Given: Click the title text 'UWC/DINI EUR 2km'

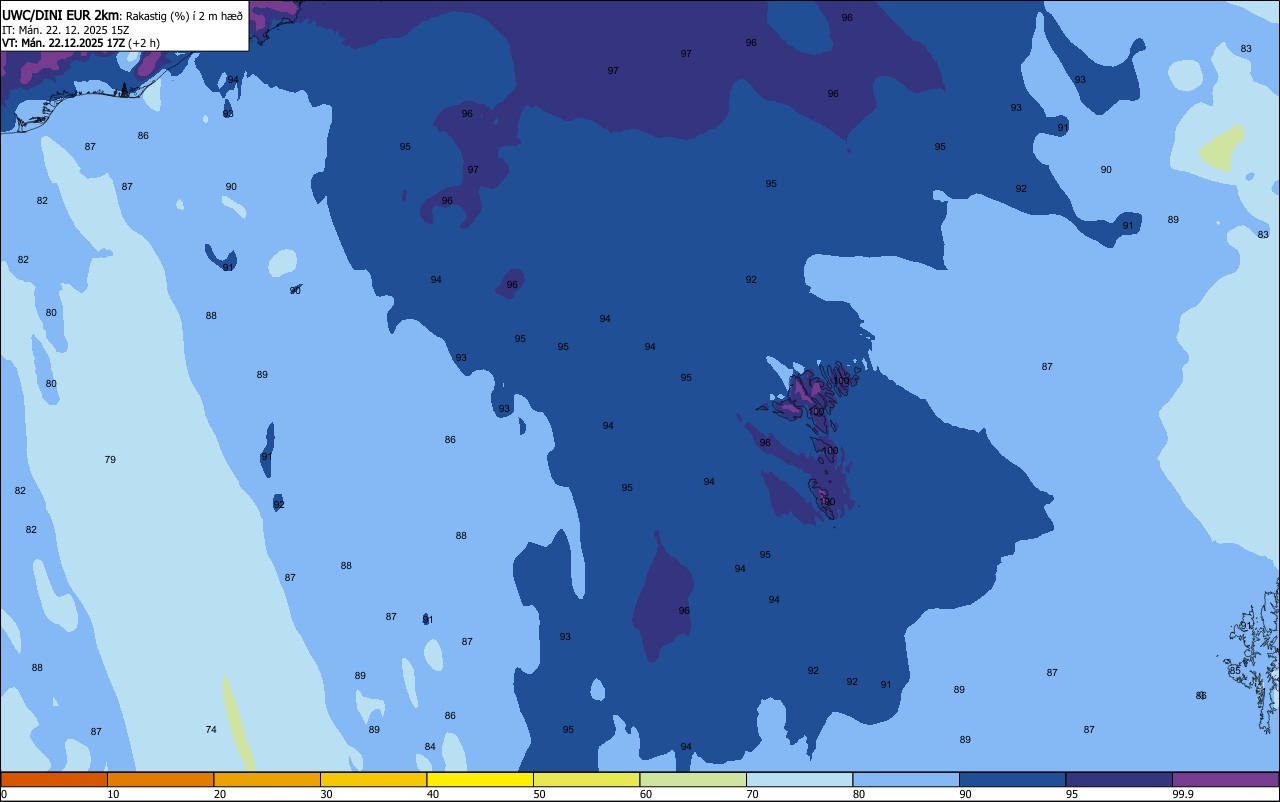Looking at the screenshot, I should tap(59, 15).
